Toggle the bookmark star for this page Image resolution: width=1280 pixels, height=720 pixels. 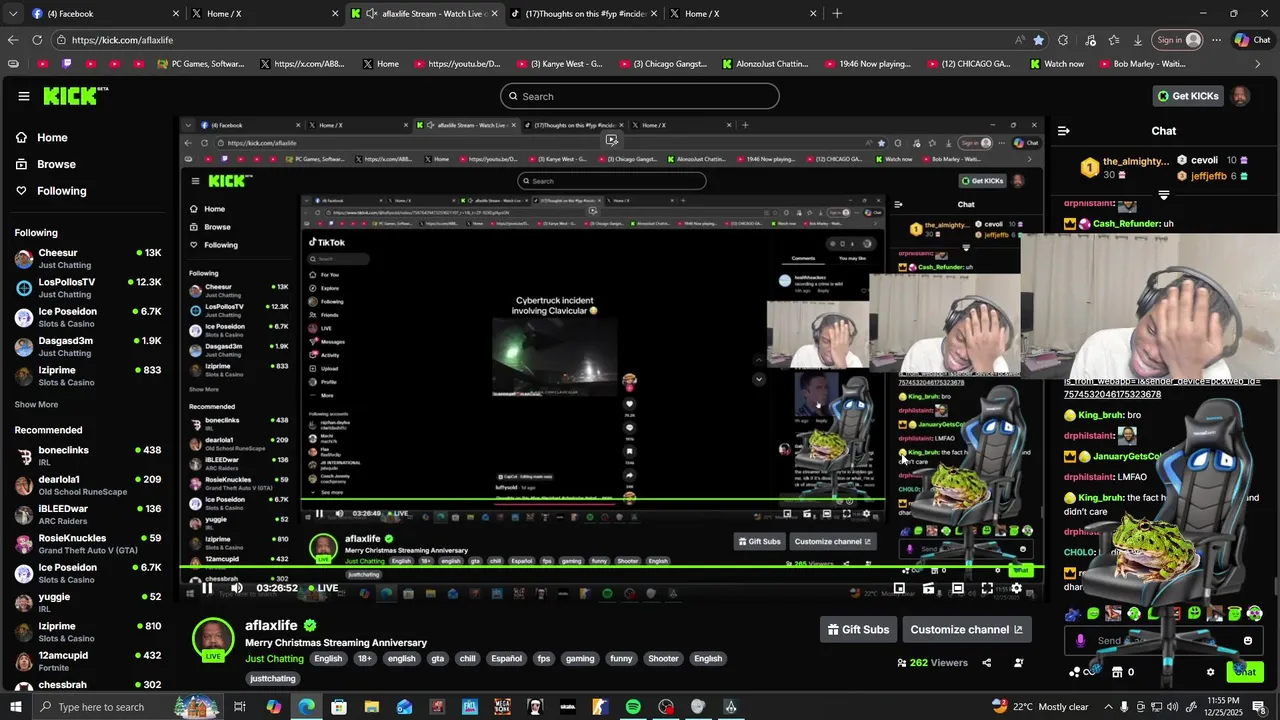pyautogui.click(x=1038, y=40)
